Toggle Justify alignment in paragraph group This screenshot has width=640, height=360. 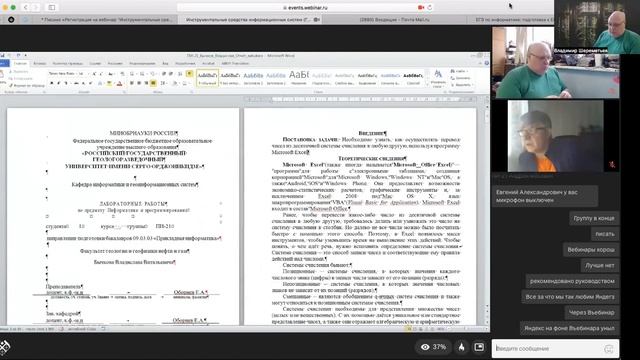click(153, 83)
